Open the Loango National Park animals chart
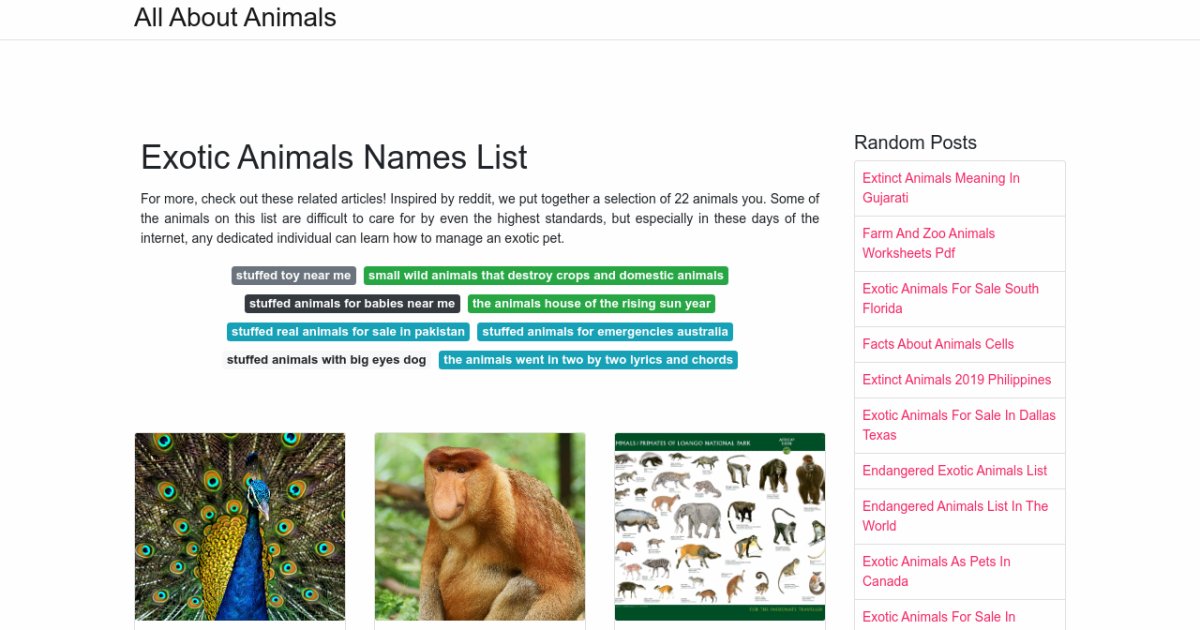Screen dimensions: 1200x630 [720, 526]
